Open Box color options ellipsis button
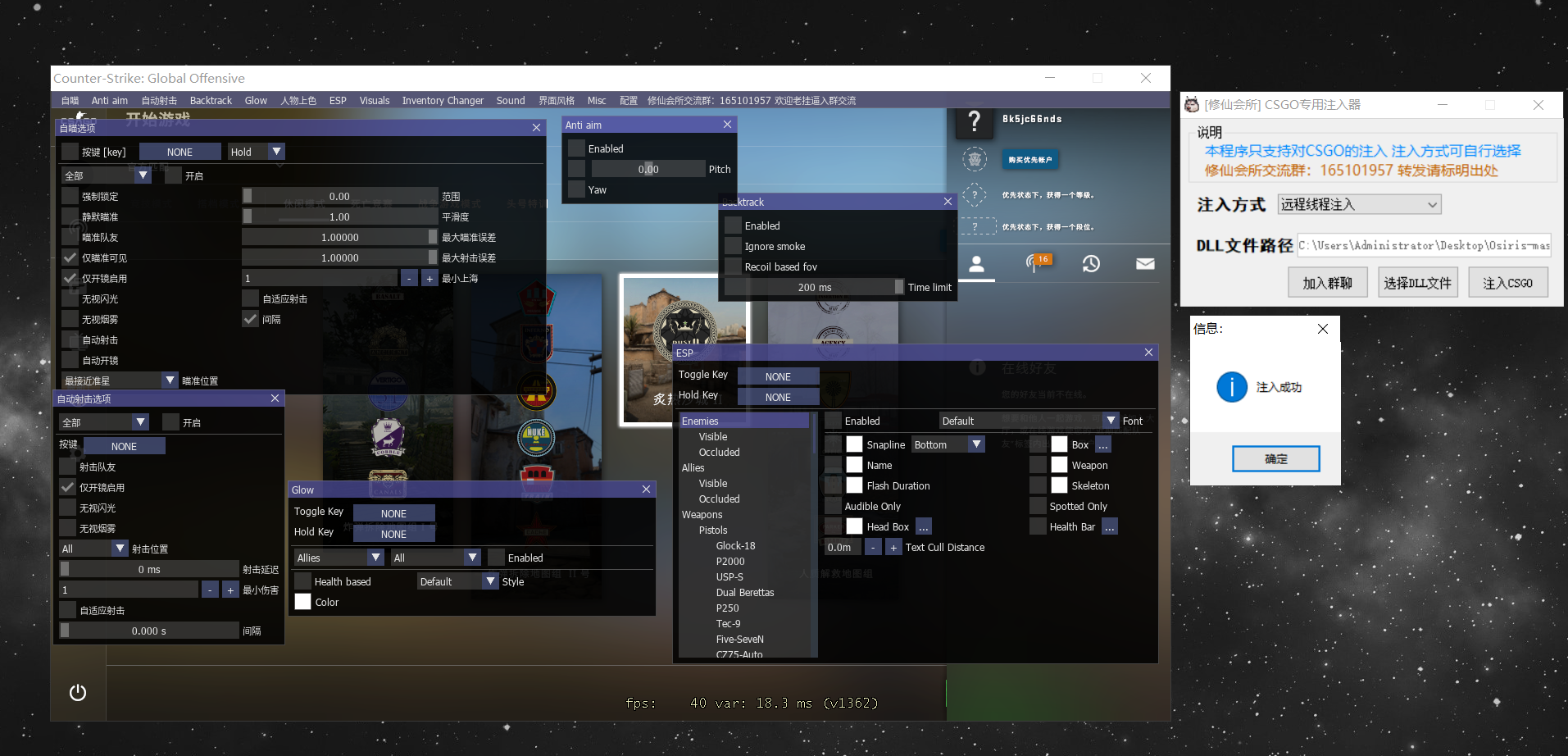Viewport: 1568px width, 756px height. [x=1103, y=445]
